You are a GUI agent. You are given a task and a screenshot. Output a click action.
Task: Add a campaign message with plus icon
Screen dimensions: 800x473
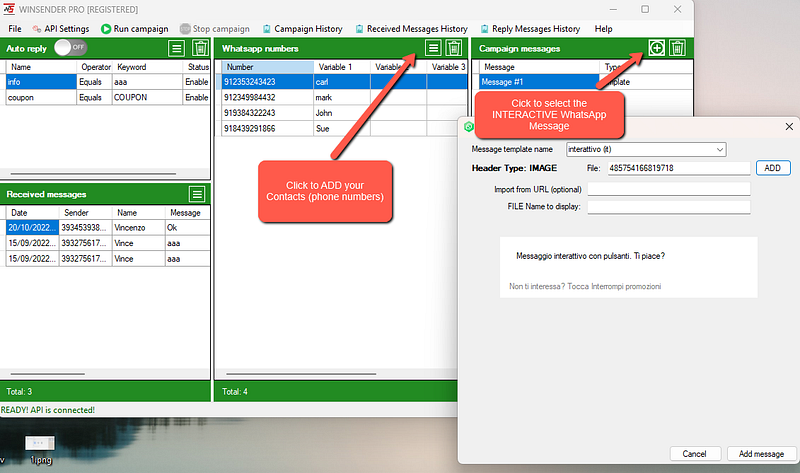[657, 48]
